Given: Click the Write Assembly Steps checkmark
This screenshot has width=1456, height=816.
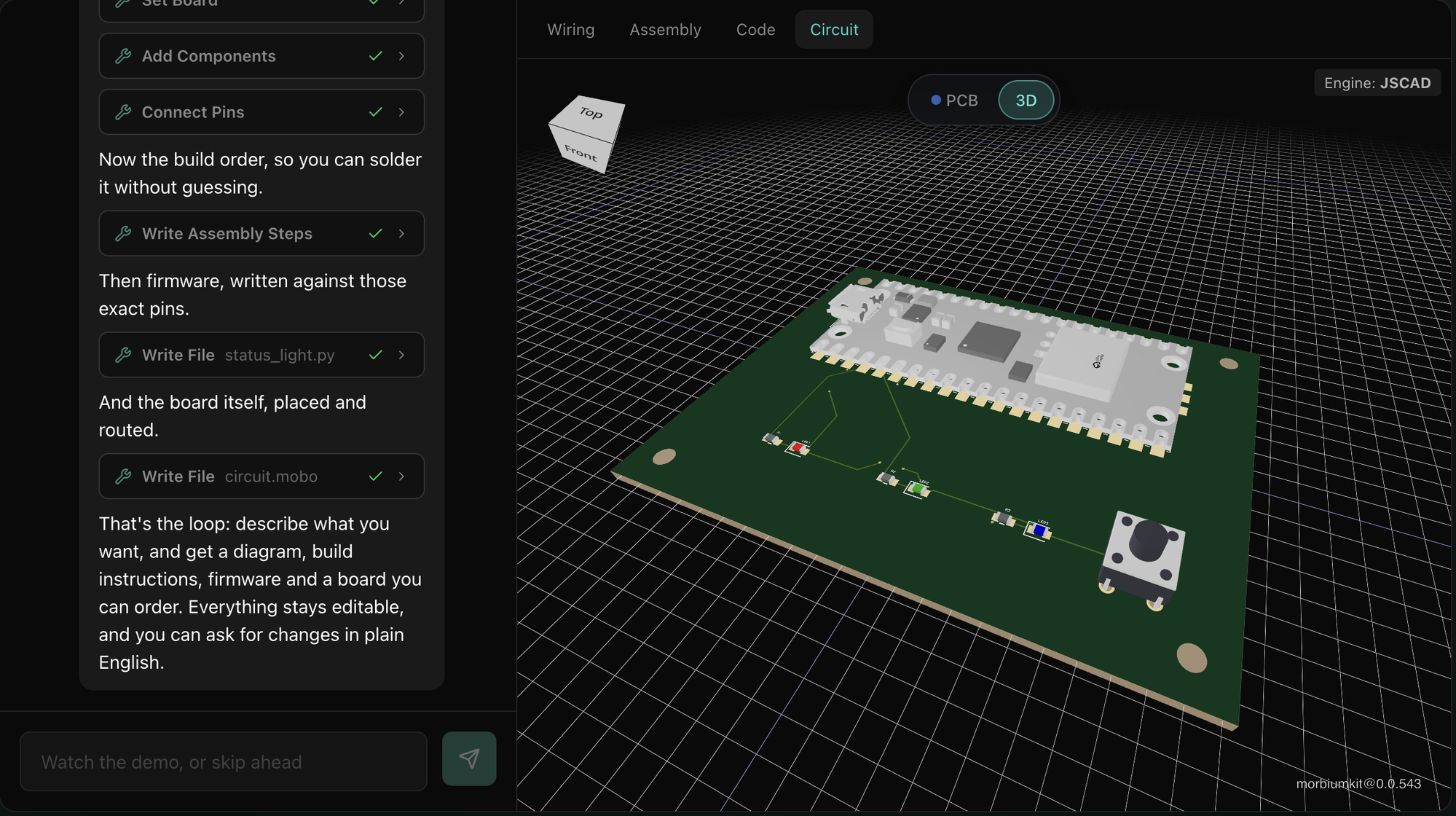Looking at the screenshot, I should click(375, 234).
